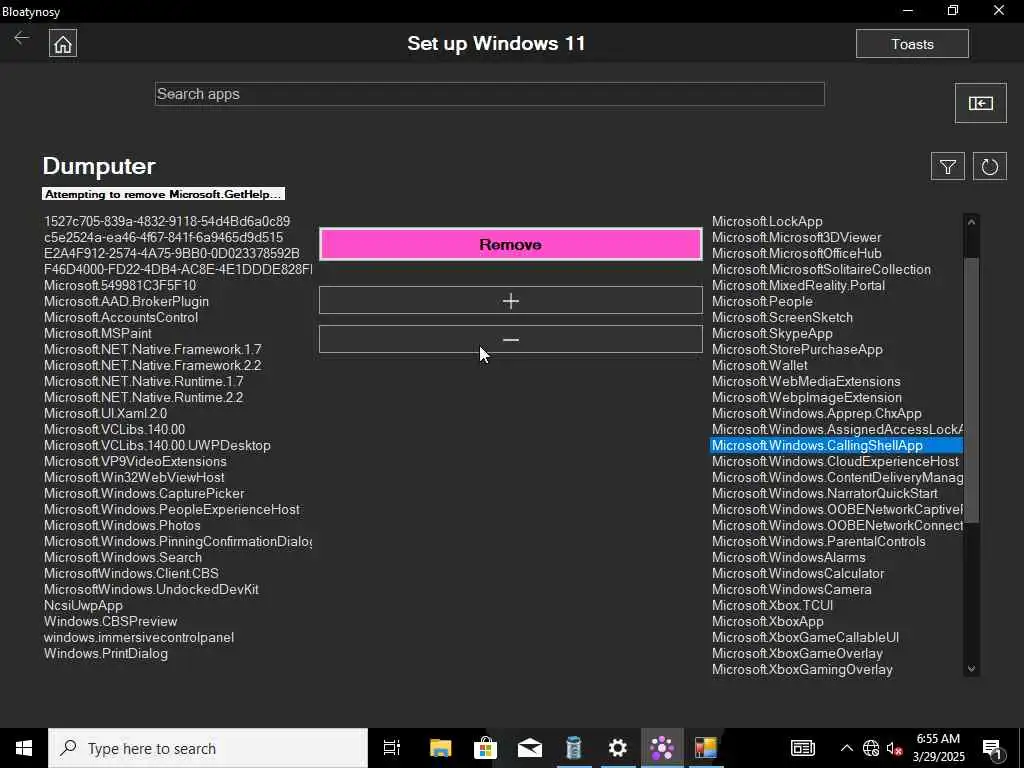Image resolution: width=1024 pixels, height=768 pixels.
Task: Open the colorful squares taskbar app
Action: 706,748
